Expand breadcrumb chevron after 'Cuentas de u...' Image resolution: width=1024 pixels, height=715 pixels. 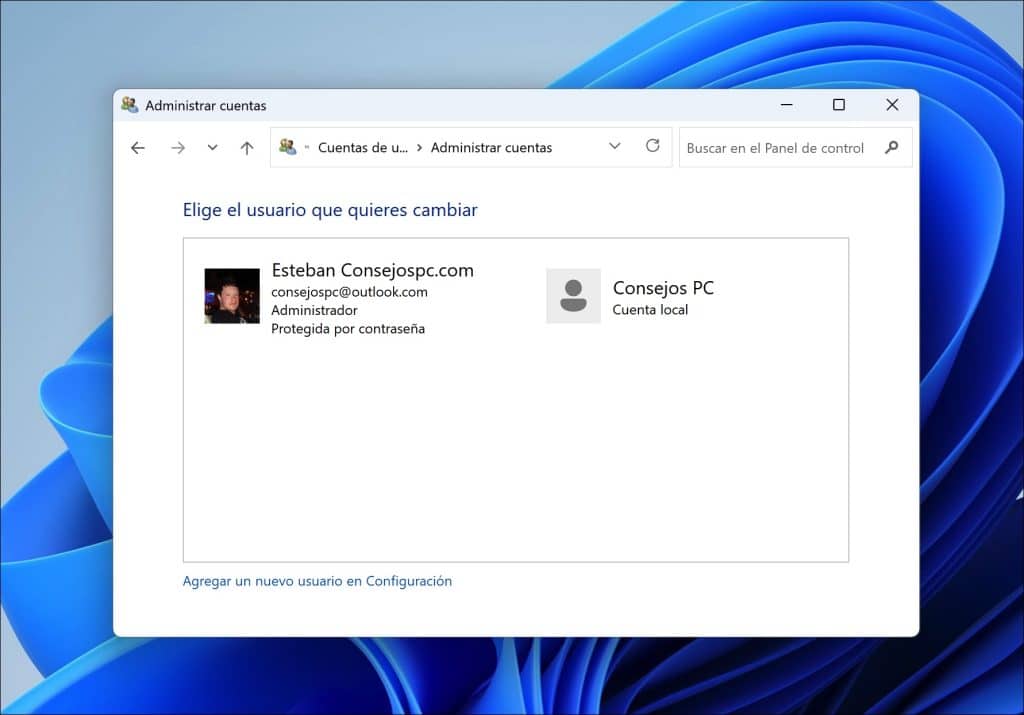419,148
